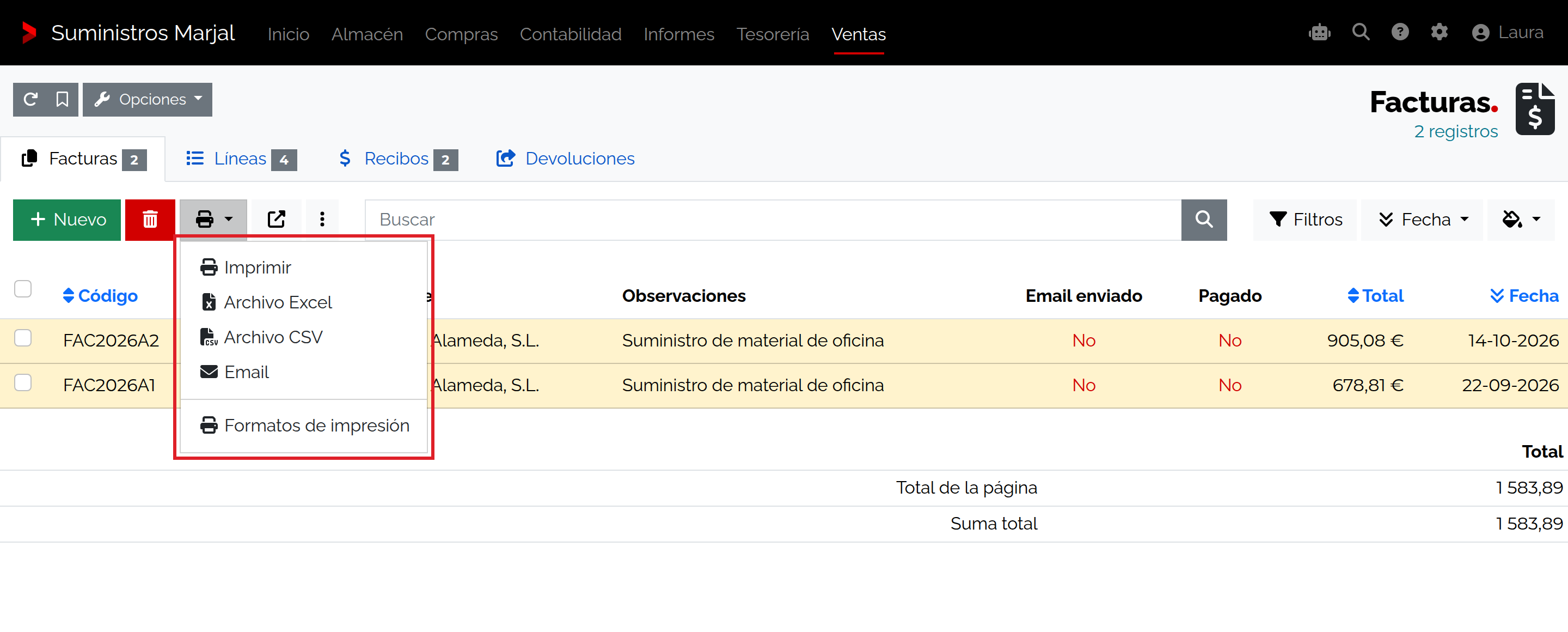The image size is (1568, 632).
Task: Open the Filtros button
Action: [1304, 219]
